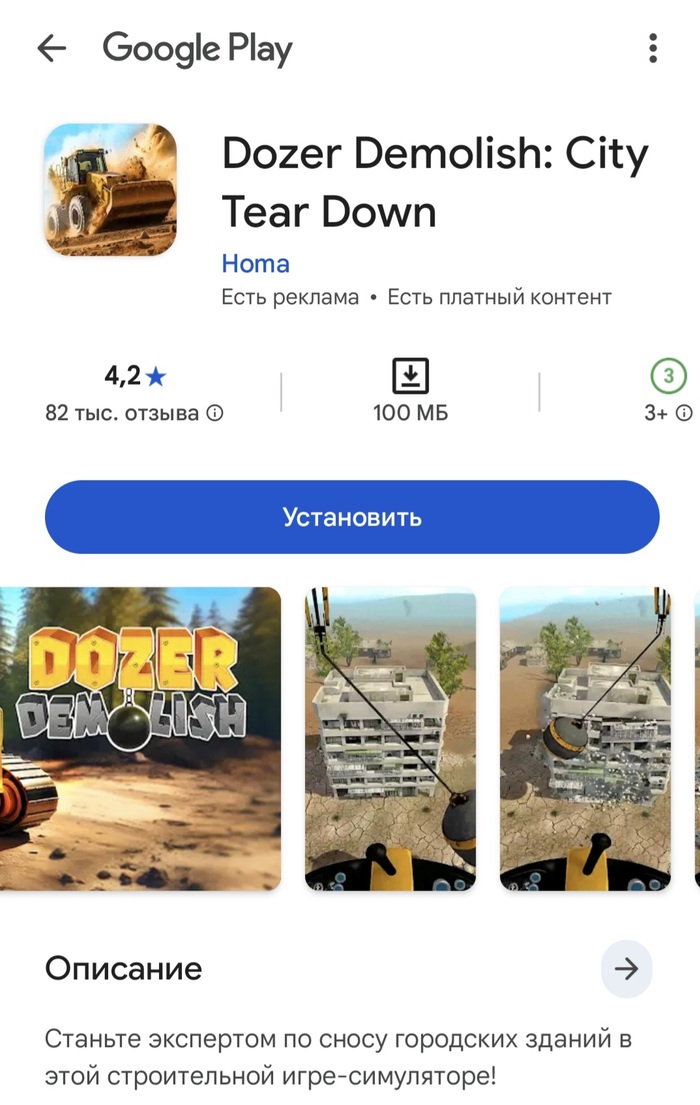Tap info icon beside 3+ label
Screen dimensions: 700x1105
pyautogui.click(x=684, y=413)
